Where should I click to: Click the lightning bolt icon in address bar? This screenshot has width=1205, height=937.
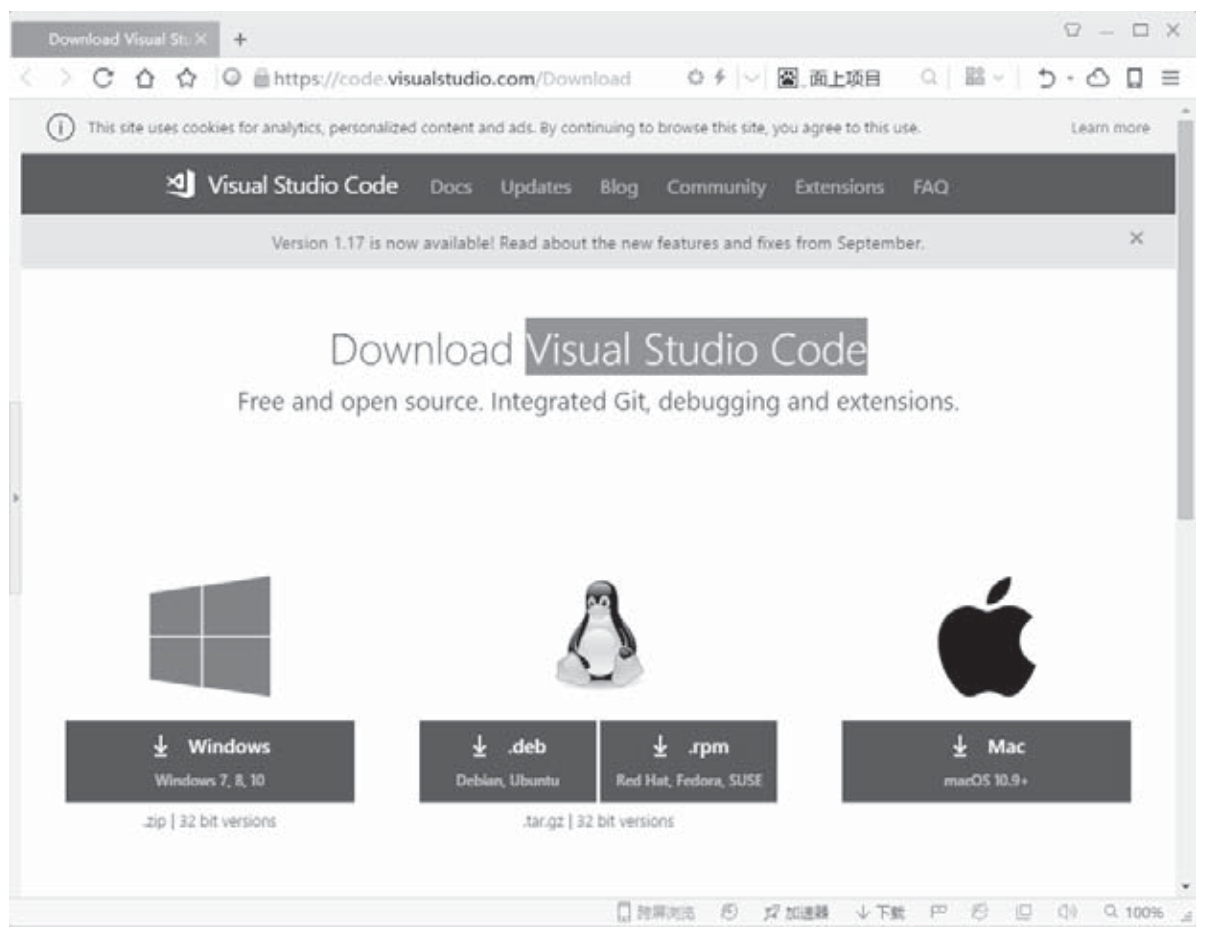718,79
